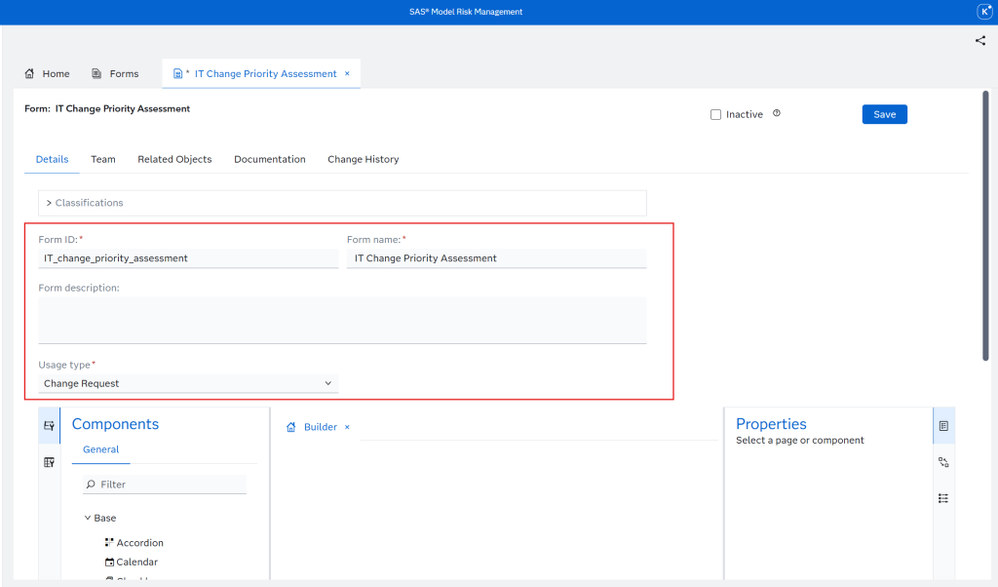Image resolution: width=998 pixels, height=587 pixels.
Task: Go to Home via the house icon
Action: point(29,73)
